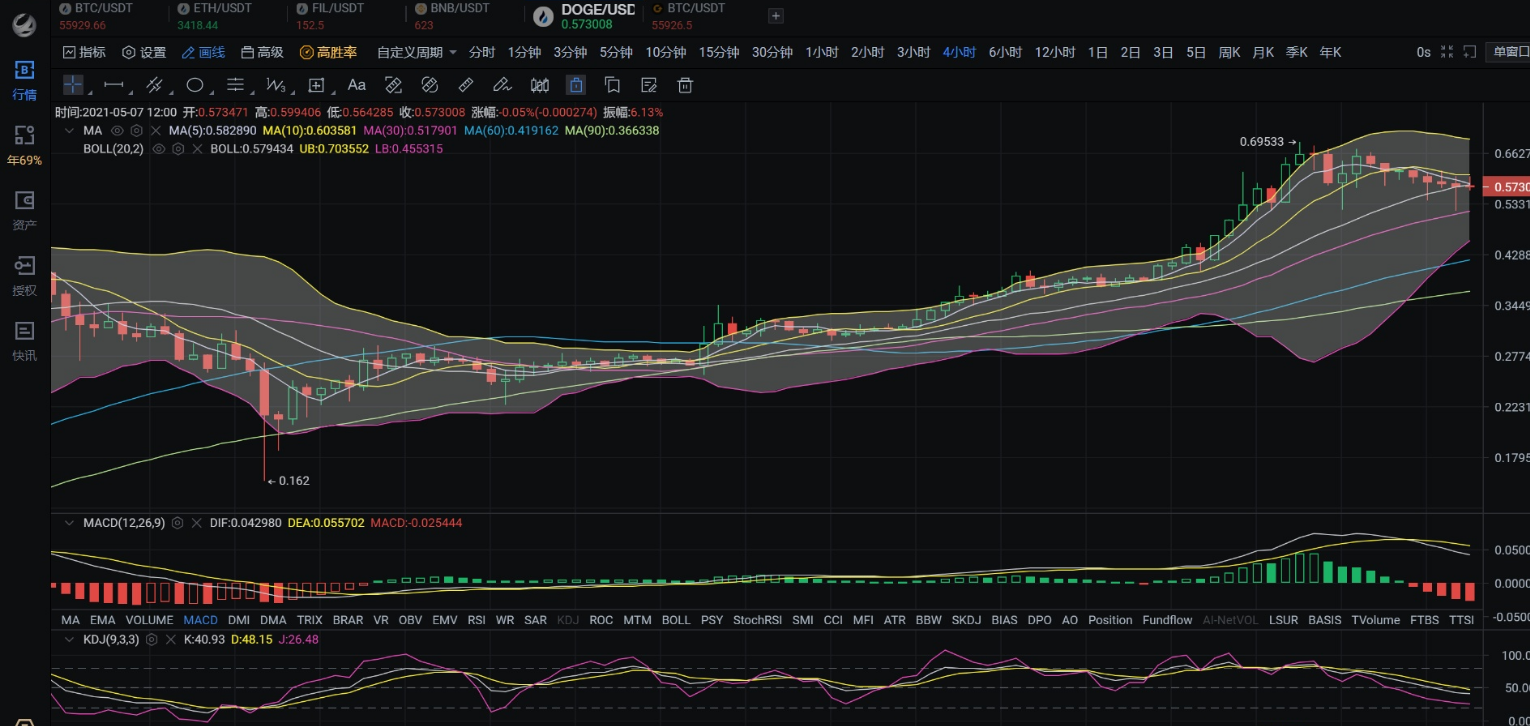Open the 设置 settings button
1530x726 pixels.
click(144, 52)
